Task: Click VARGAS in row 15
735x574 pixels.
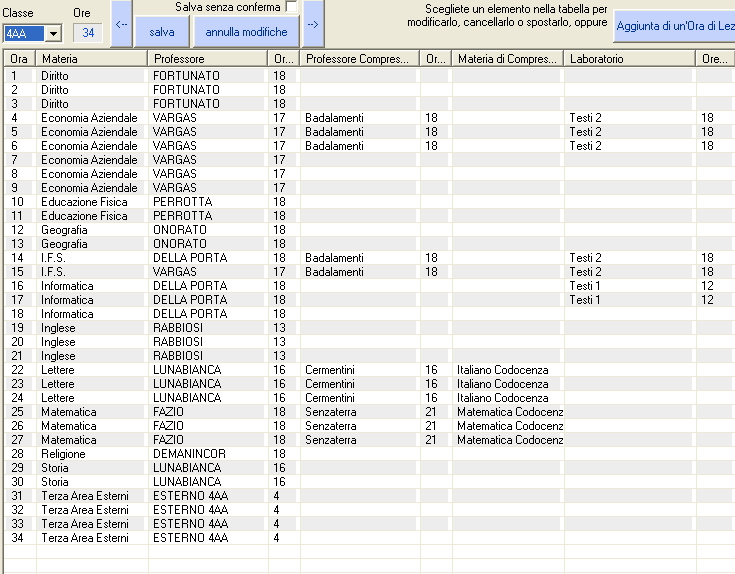Action: [174, 272]
